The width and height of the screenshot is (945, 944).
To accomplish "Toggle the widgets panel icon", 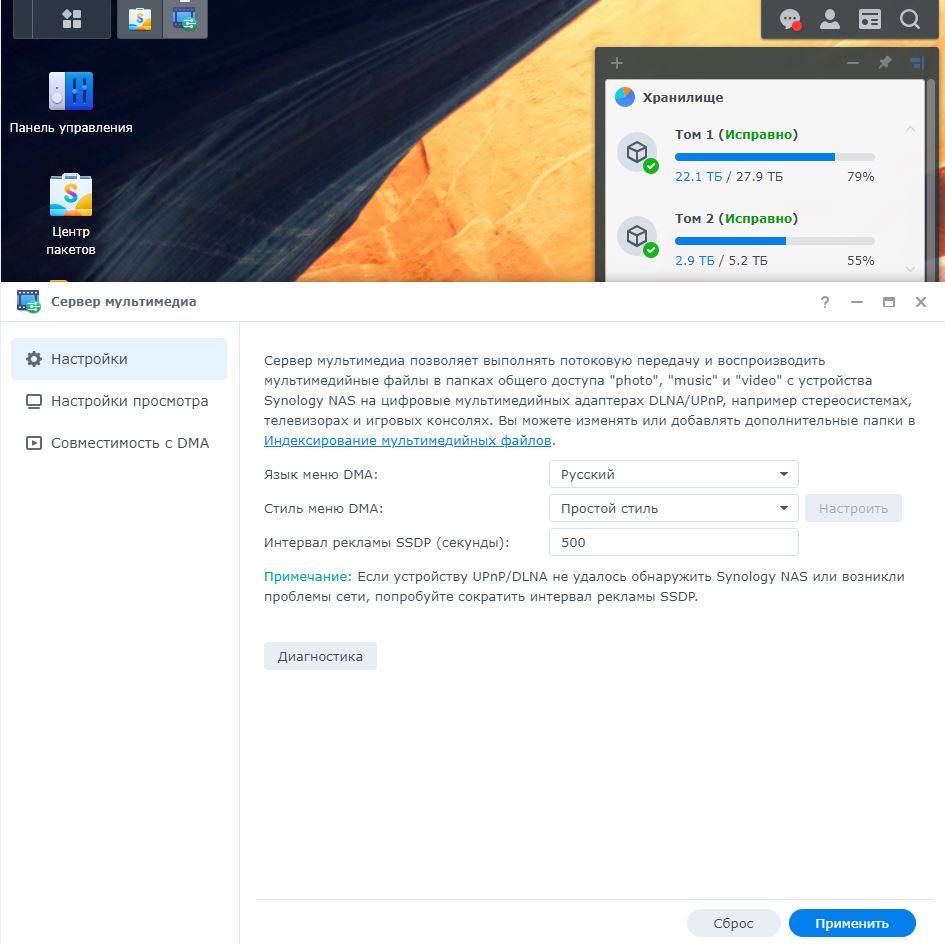I will [870, 19].
